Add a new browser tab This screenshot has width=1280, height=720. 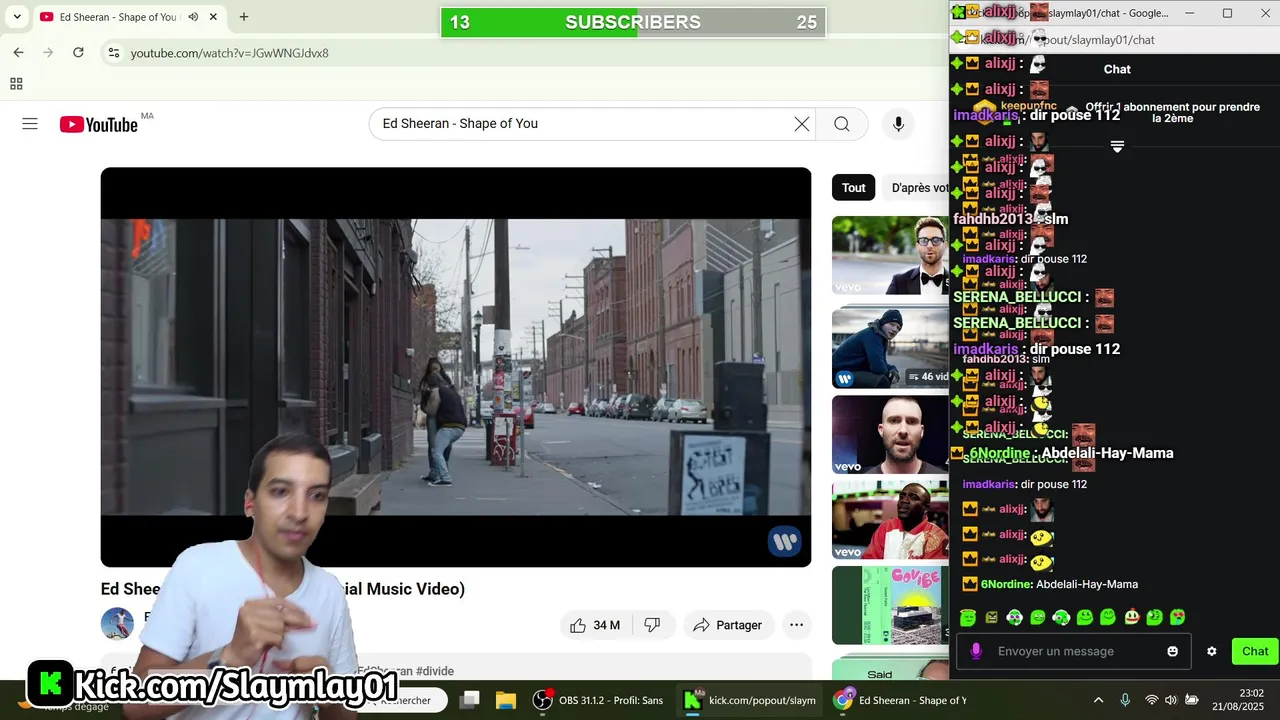pos(244,17)
